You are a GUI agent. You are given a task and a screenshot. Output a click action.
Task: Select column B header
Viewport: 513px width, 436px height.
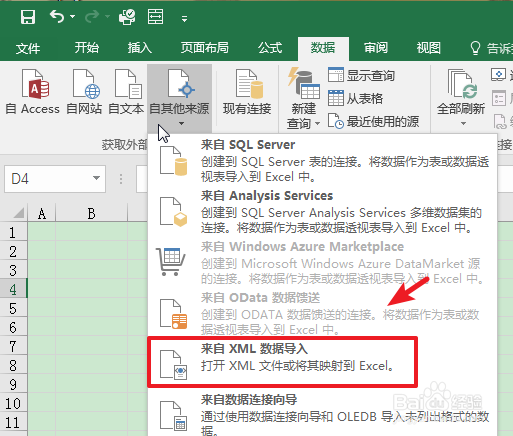92,213
